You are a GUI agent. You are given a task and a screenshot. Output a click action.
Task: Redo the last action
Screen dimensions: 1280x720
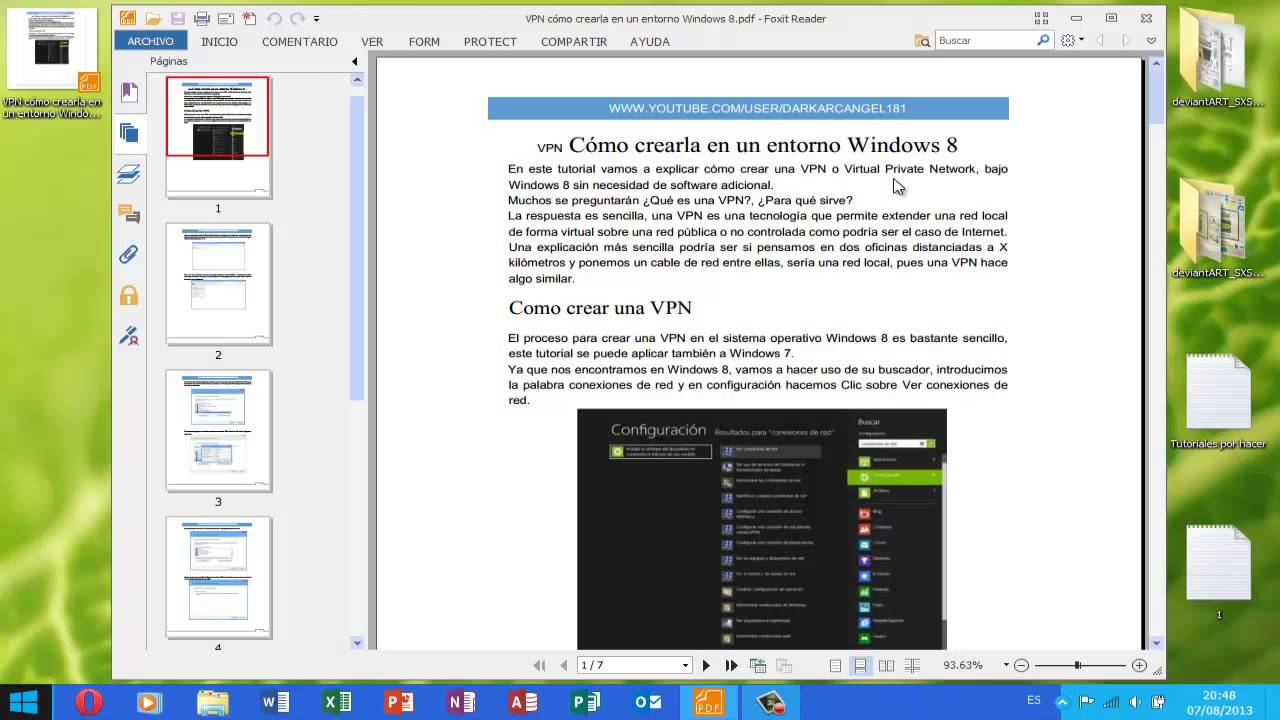click(297, 18)
